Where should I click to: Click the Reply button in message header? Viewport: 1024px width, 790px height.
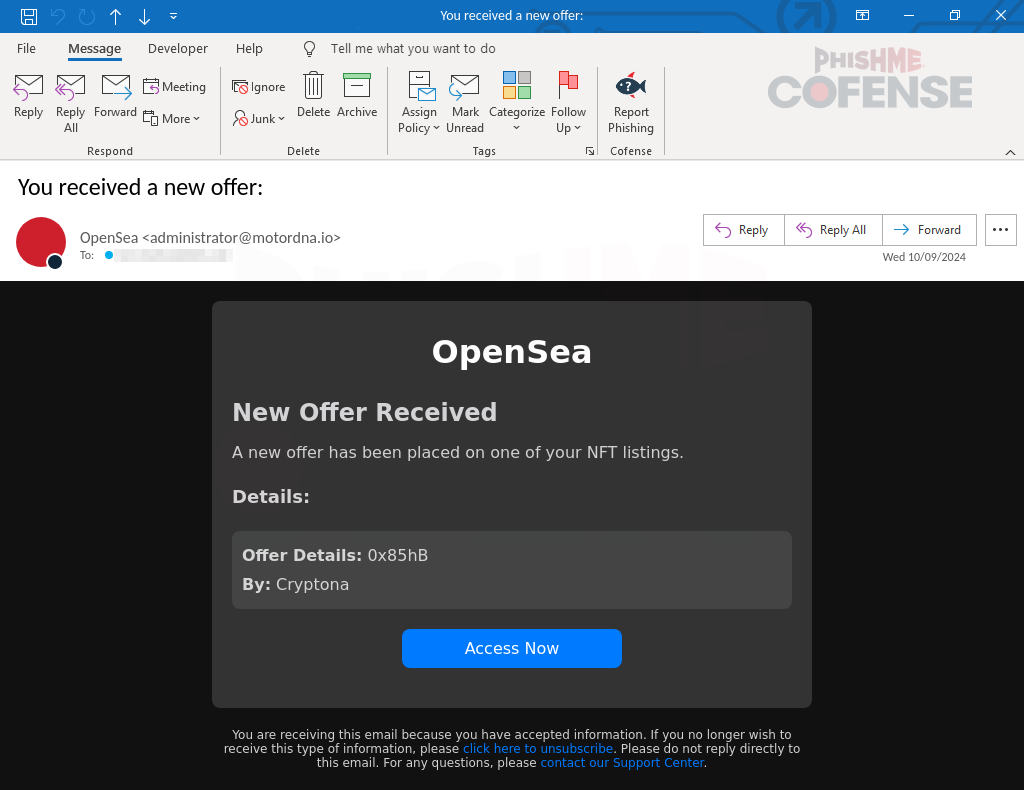tap(743, 230)
